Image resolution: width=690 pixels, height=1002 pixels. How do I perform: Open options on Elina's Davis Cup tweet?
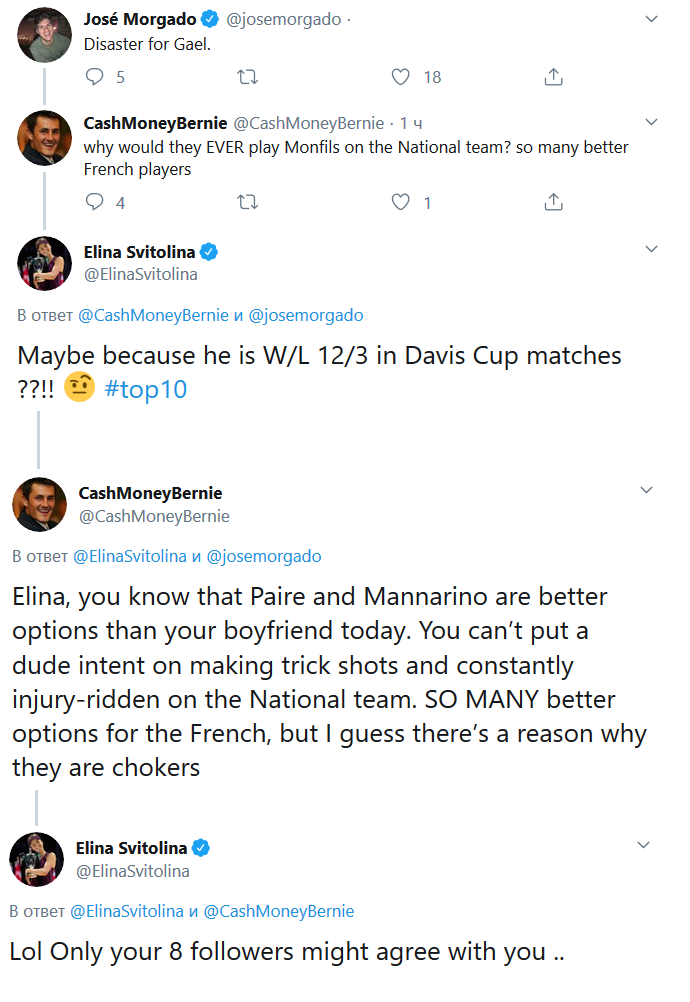tap(651, 249)
